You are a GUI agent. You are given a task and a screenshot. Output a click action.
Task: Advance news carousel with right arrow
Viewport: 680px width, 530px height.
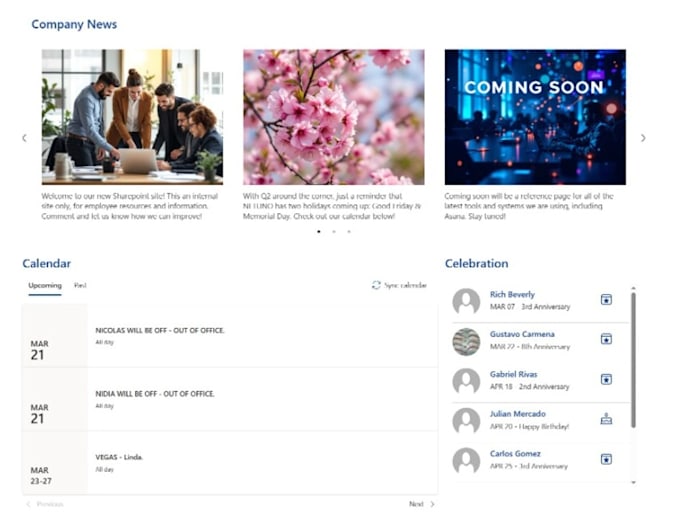pos(644,138)
